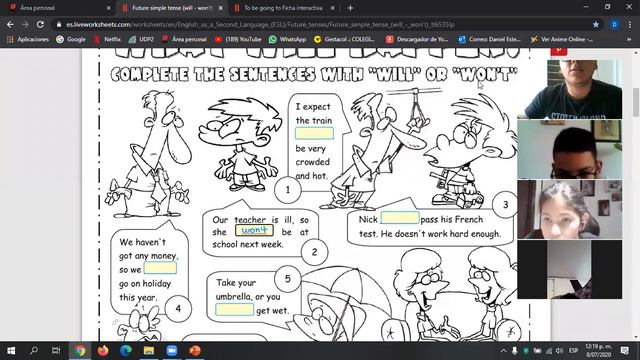The width and height of the screenshot is (640, 360).
Task: Launch Firefox from the taskbar
Action: click(103, 351)
